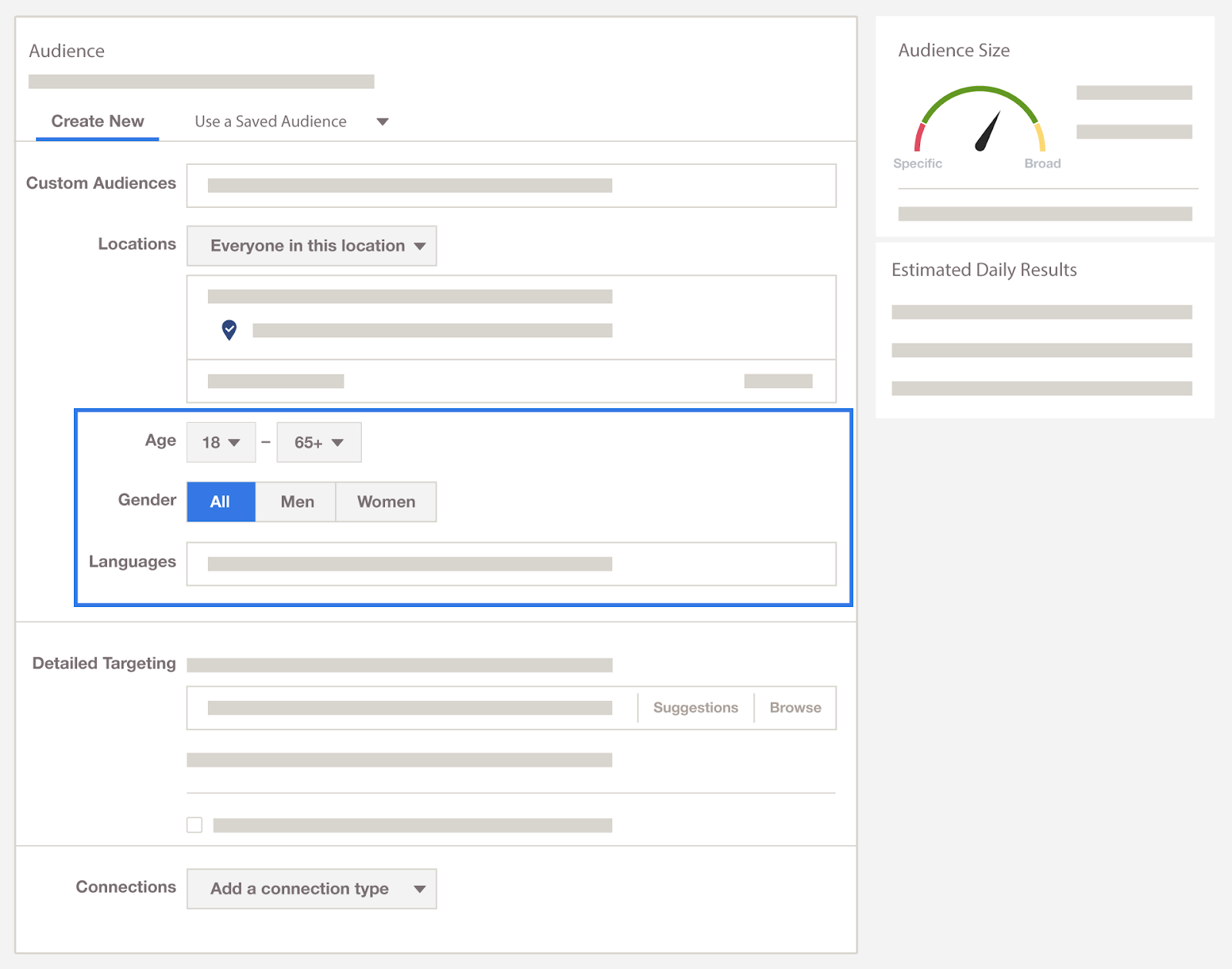
Task: Open the maximum age 65+ dropdown
Action: (x=319, y=442)
